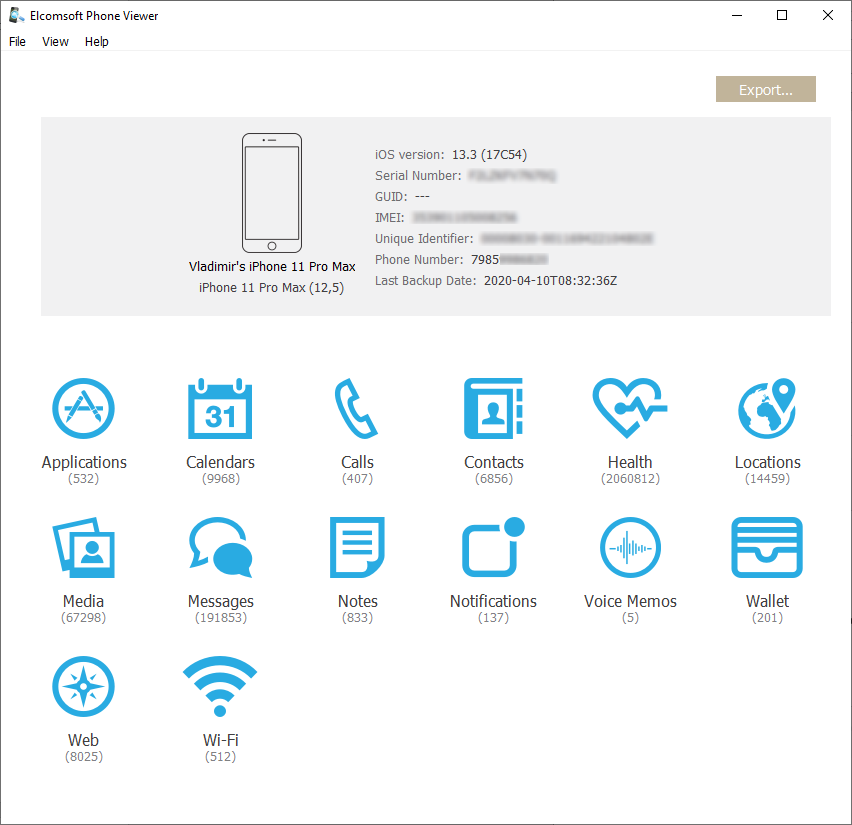Browse the Media photos icon
The width and height of the screenshot is (852, 825).
(x=83, y=548)
